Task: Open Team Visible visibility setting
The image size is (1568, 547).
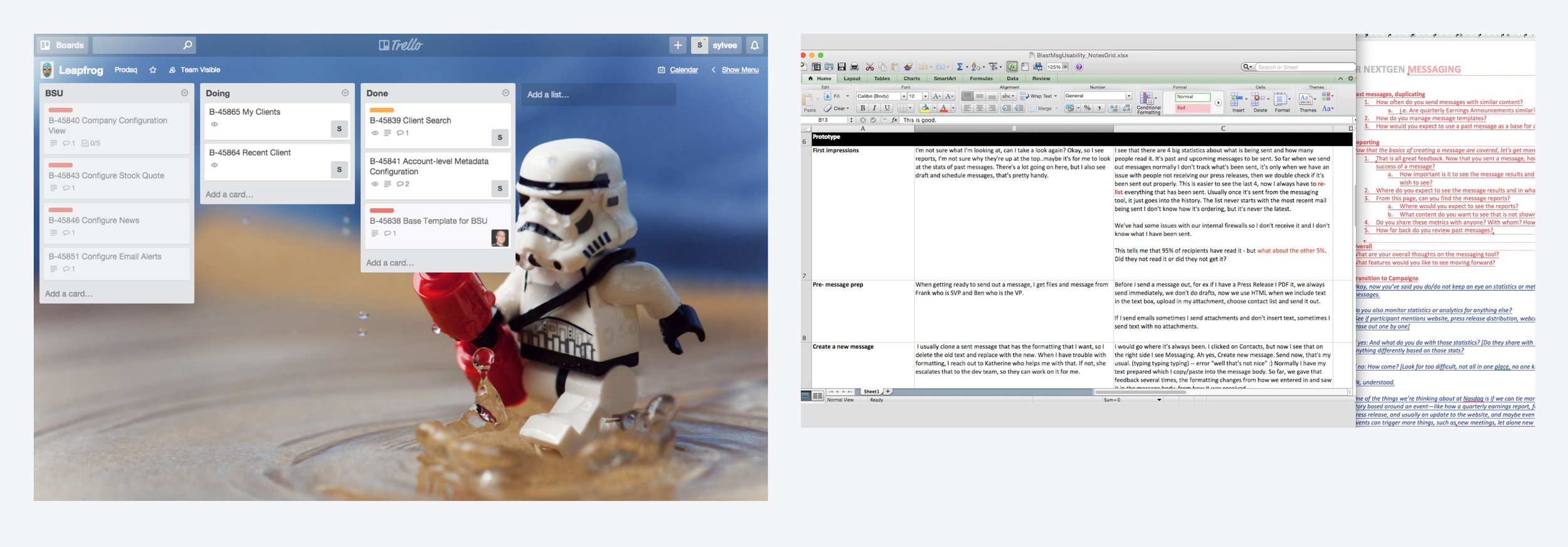Action: [194, 70]
